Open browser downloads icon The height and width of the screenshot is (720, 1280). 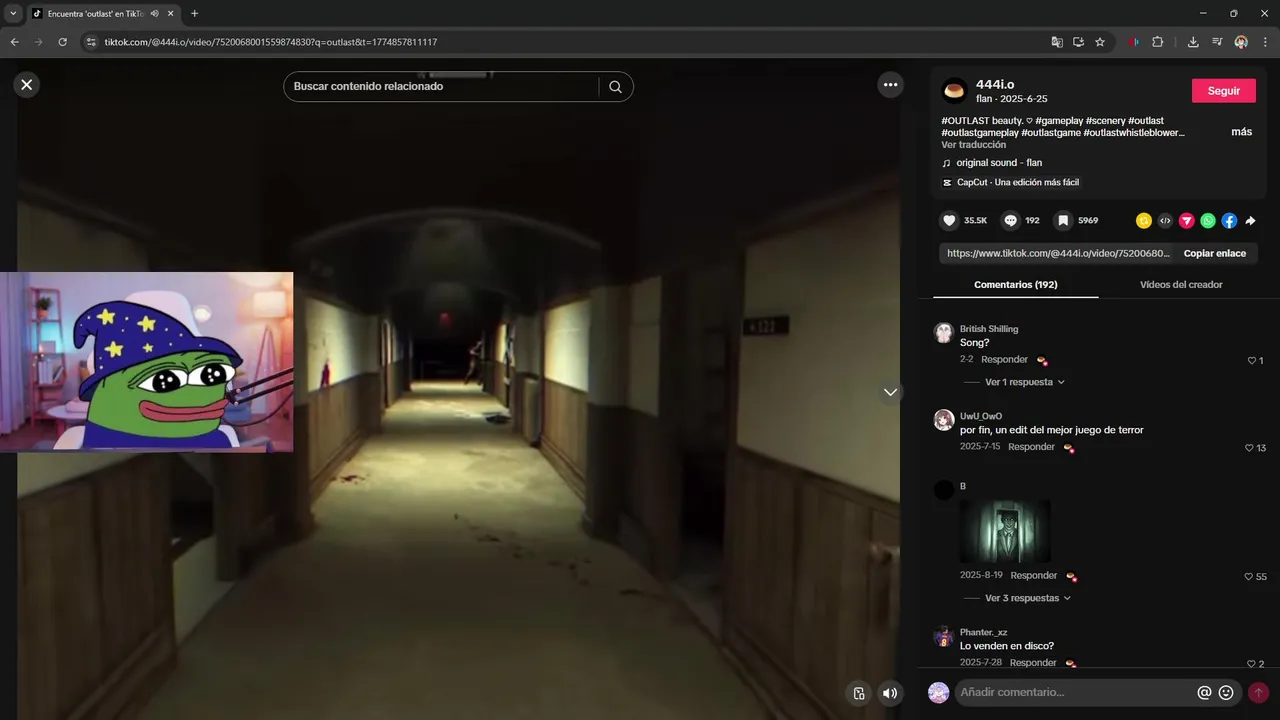tap(1193, 42)
